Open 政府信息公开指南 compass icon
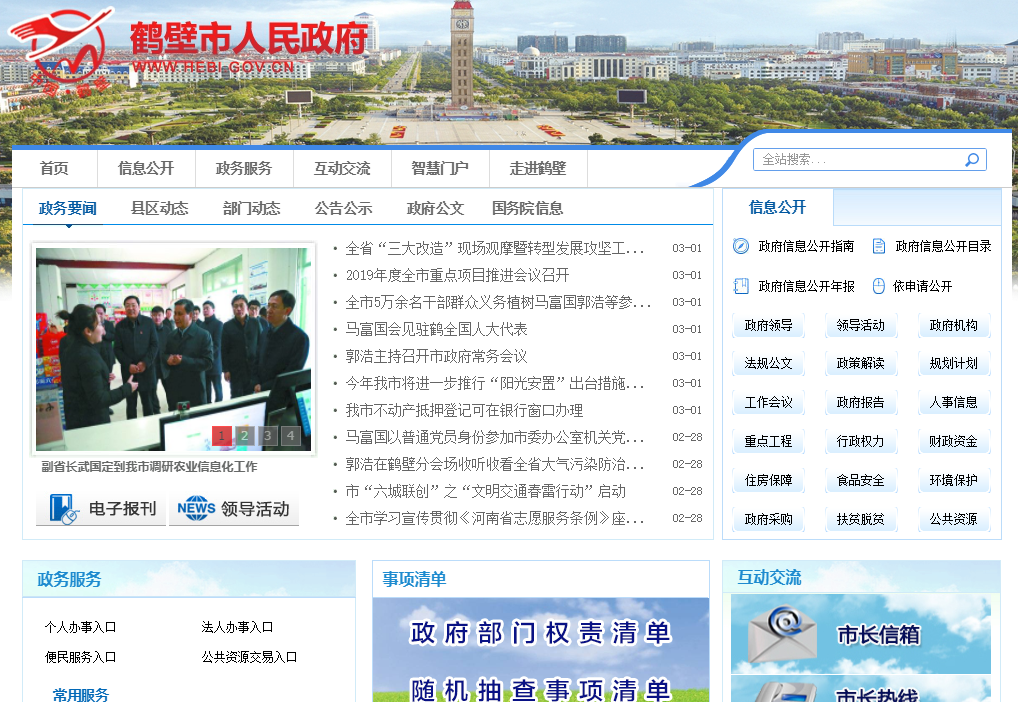Viewport: 1018px width, 702px height. click(x=741, y=246)
